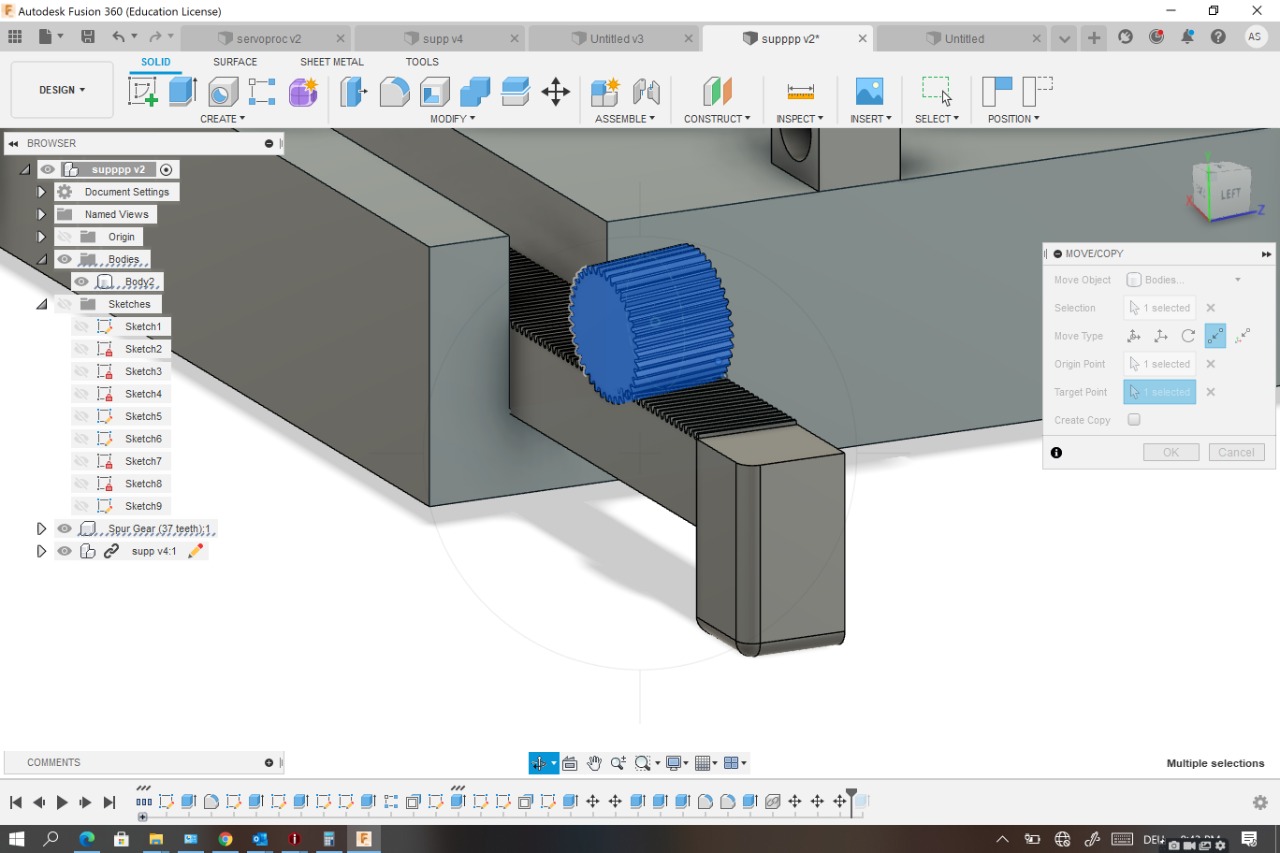Open the TOOLS tab
Screen dimensions: 1280x853
click(x=422, y=62)
